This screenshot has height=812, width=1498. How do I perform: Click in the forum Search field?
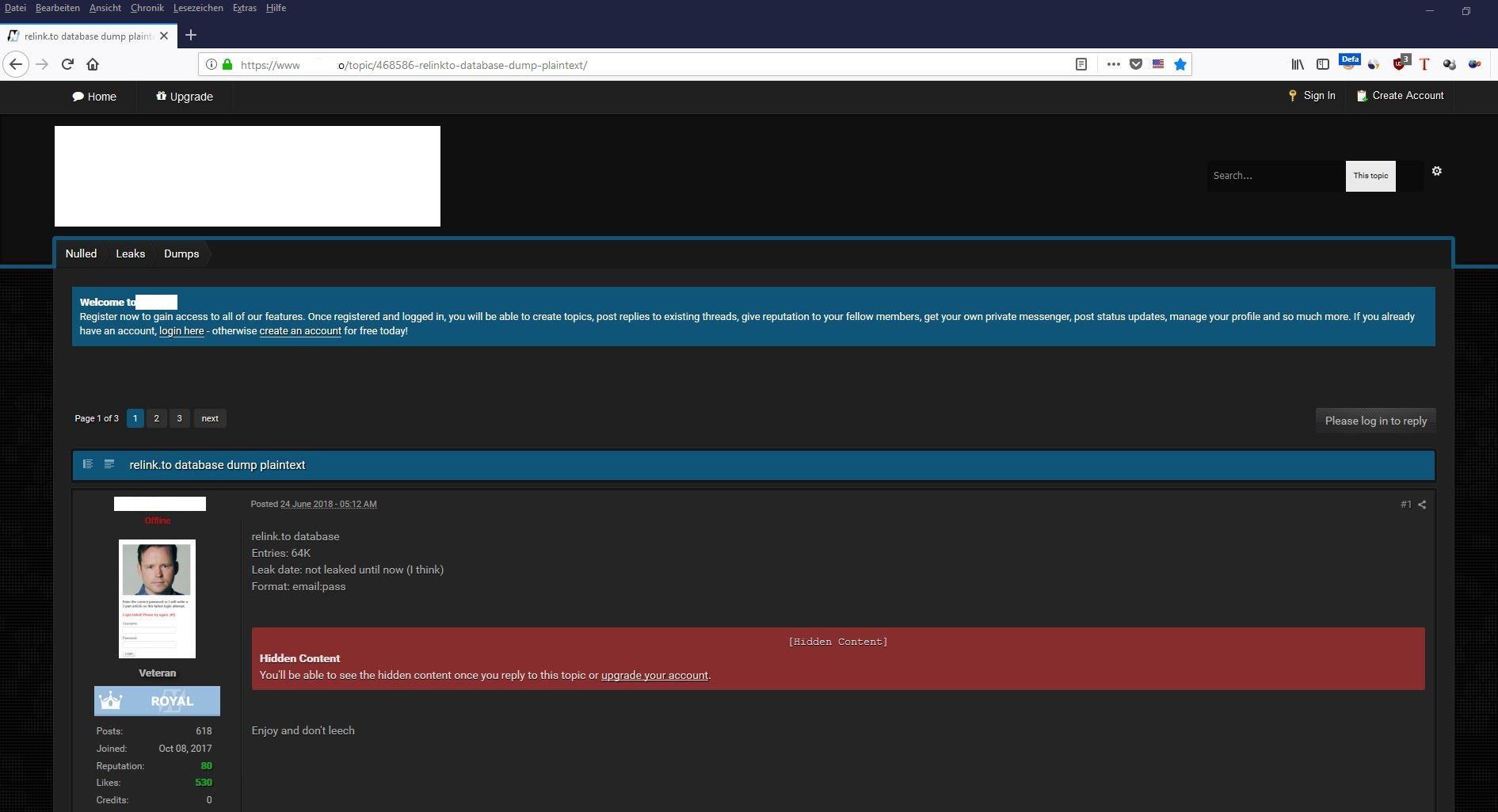click(x=1275, y=176)
